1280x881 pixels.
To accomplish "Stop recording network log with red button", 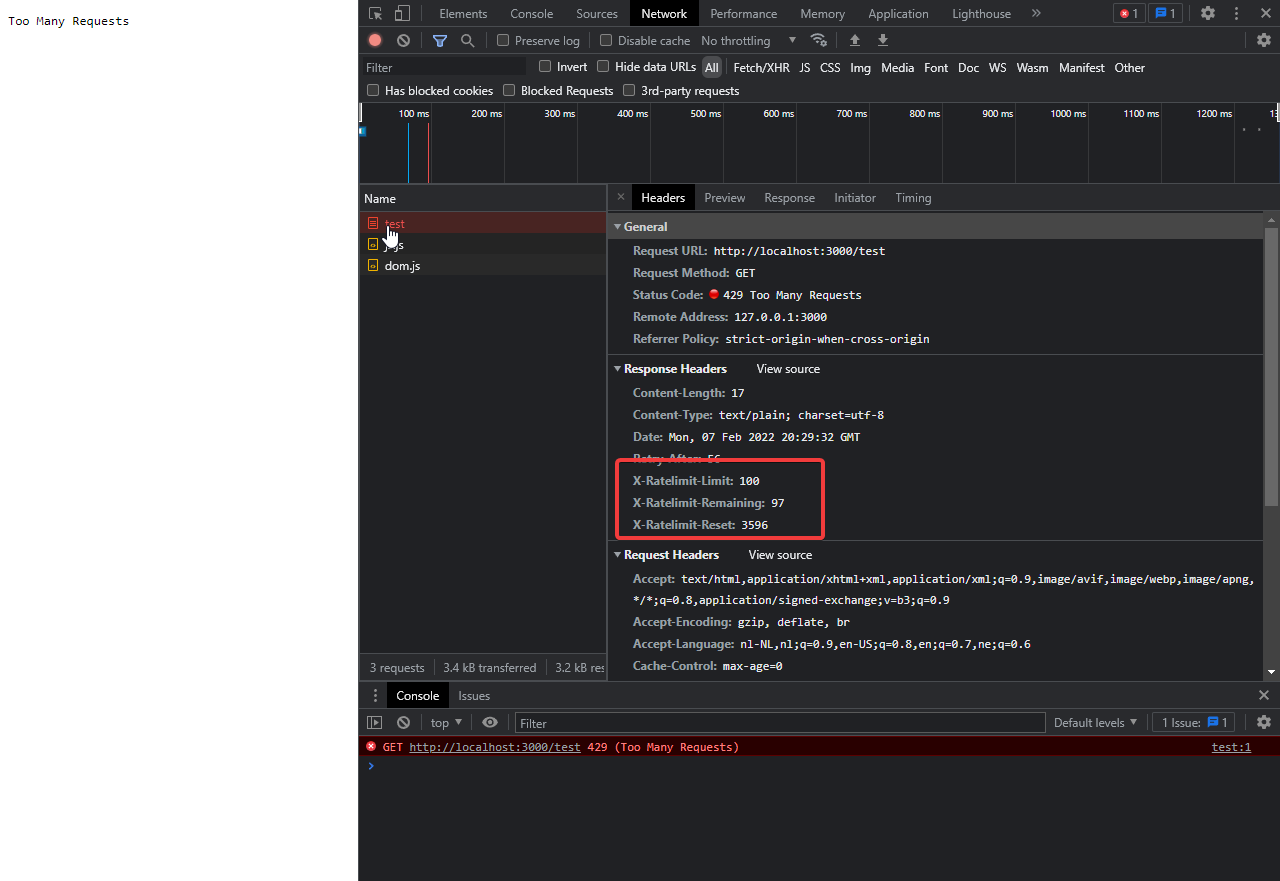I will [x=375, y=40].
